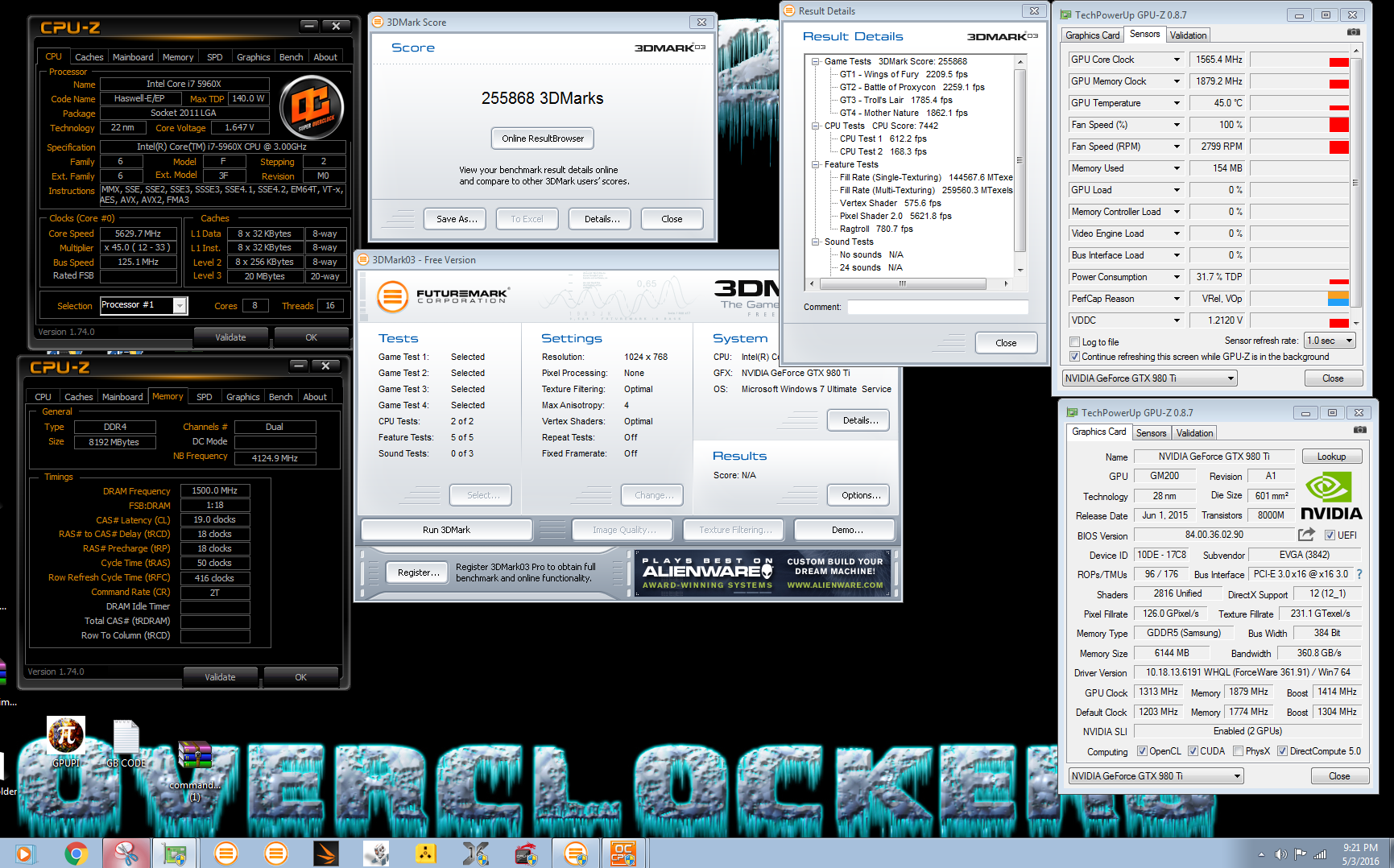Open the GPU selector dropdown in the GPU-Z Graphics Card window
Image resolution: width=1394 pixels, height=868 pixels.
(x=1156, y=776)
